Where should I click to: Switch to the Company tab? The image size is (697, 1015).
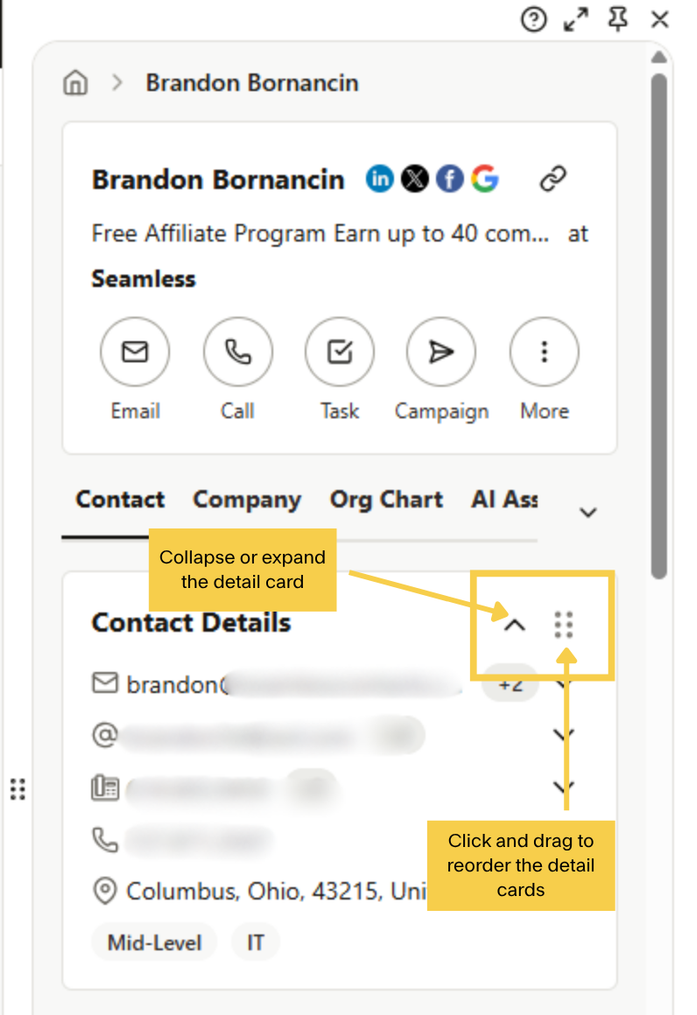(x=247, y=500)
